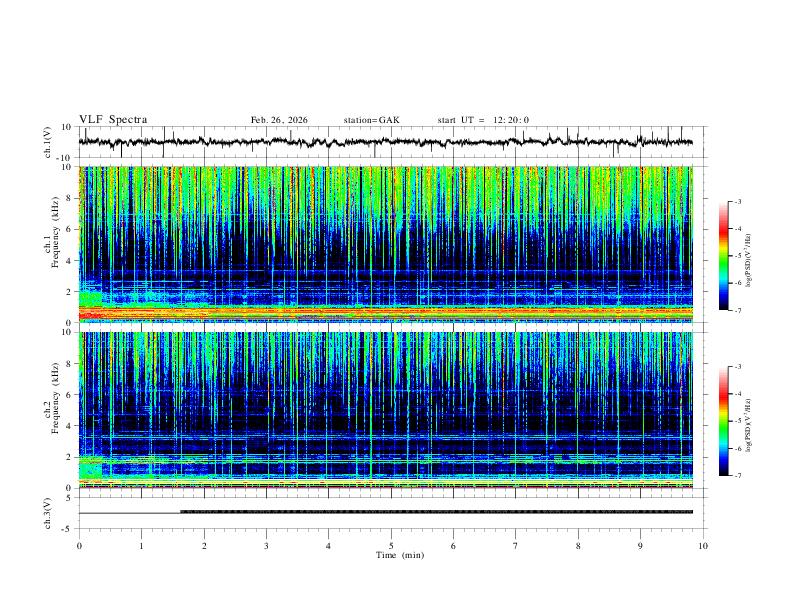Click the ch.1 voltage waveform trace

385,142
